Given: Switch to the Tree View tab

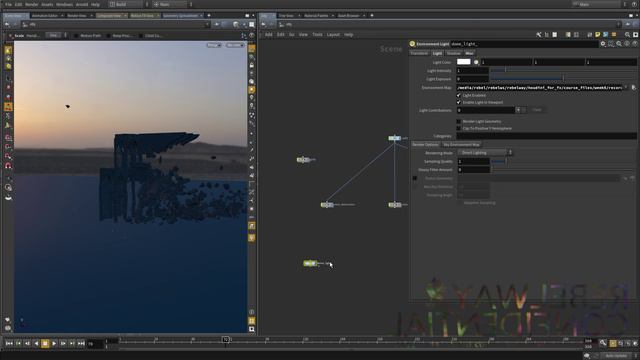Looking at the screenshot, I should 286,16.
